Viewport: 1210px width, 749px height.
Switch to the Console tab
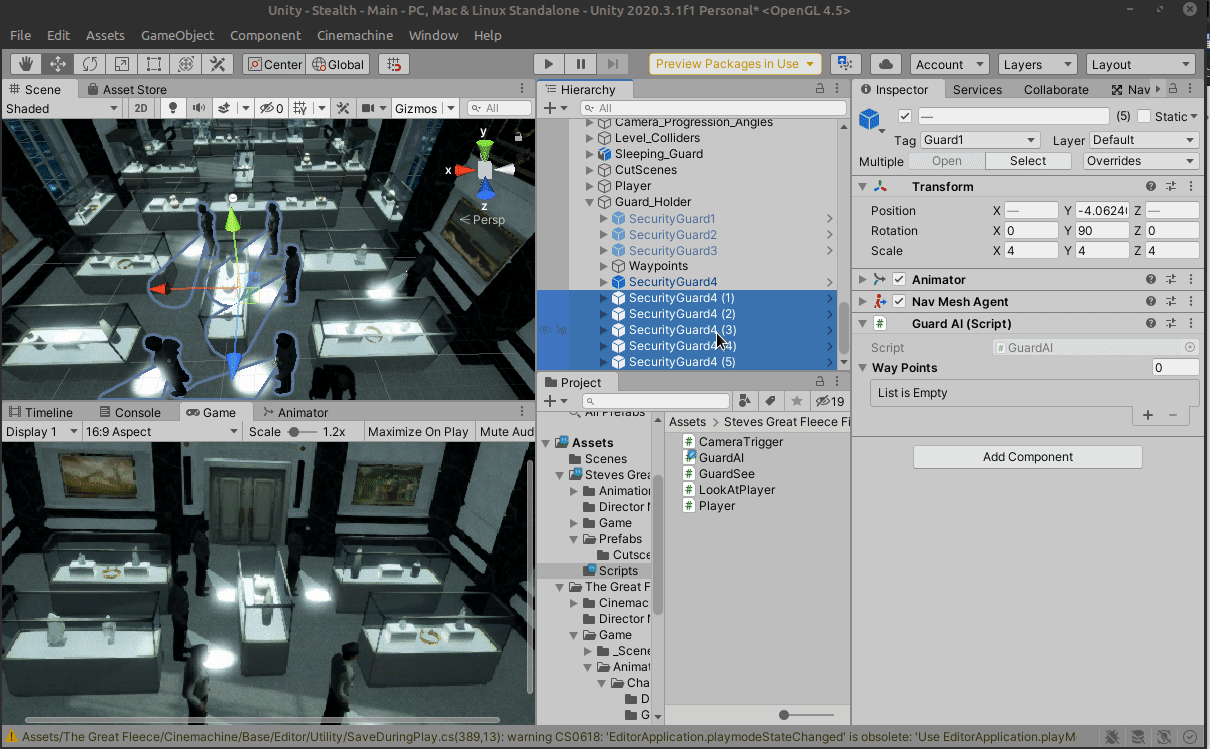(129, 412)
